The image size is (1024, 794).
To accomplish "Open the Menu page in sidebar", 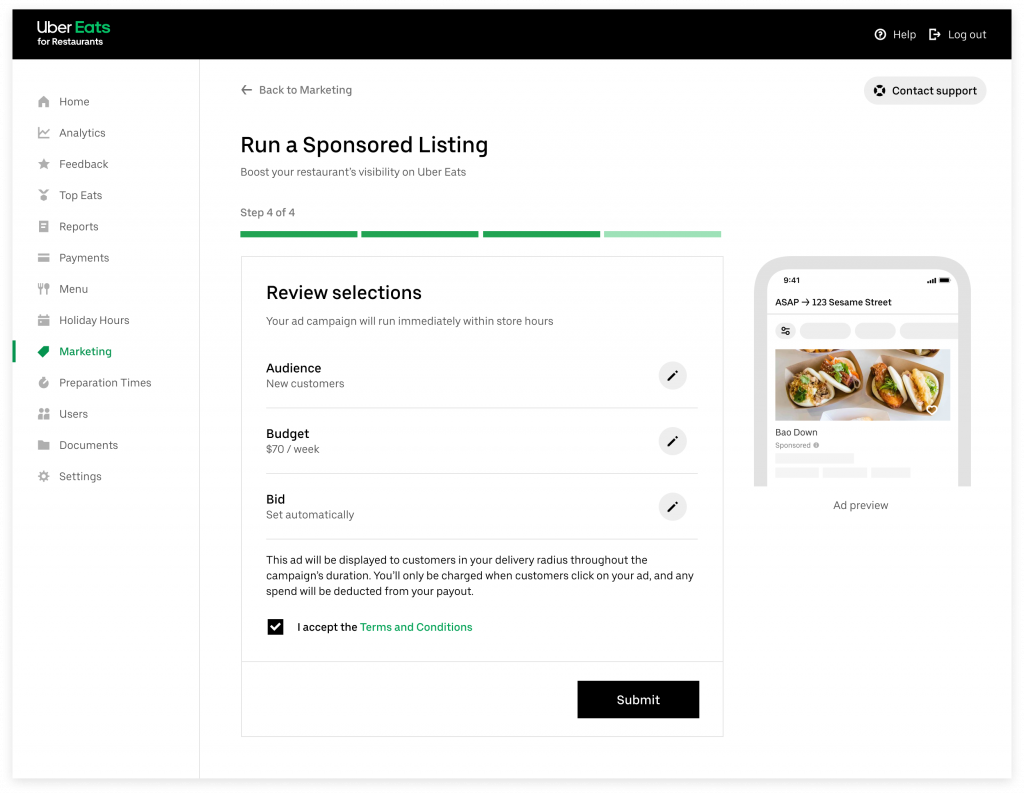I will coord(73,289).
